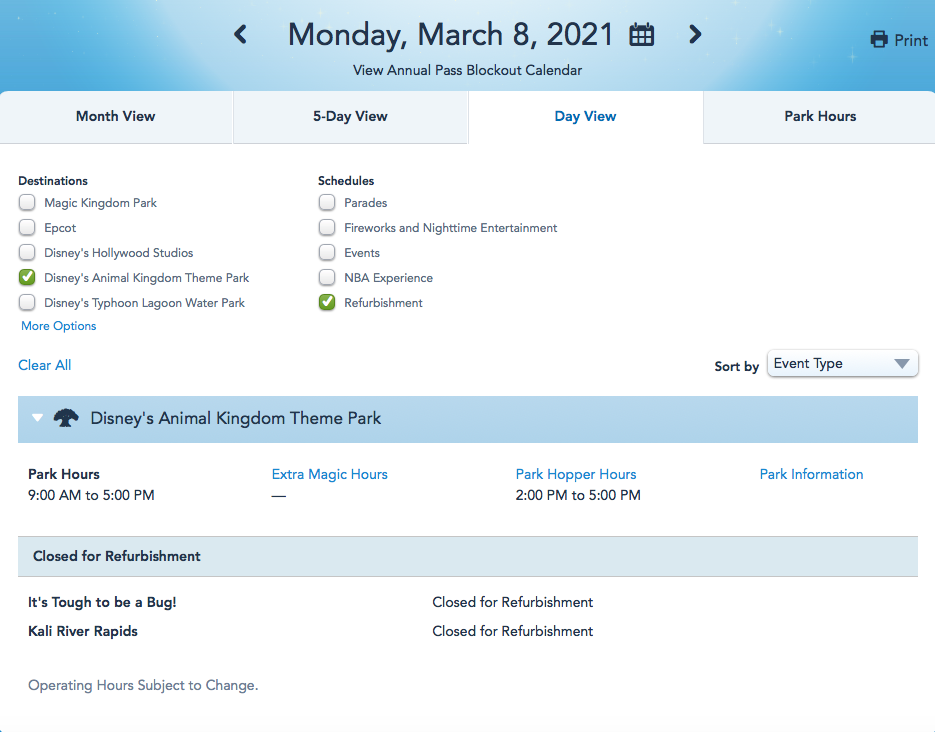935x732 pixels.
Task: Enable the Parades schedule checkbox
Action: tap(327, 203)
